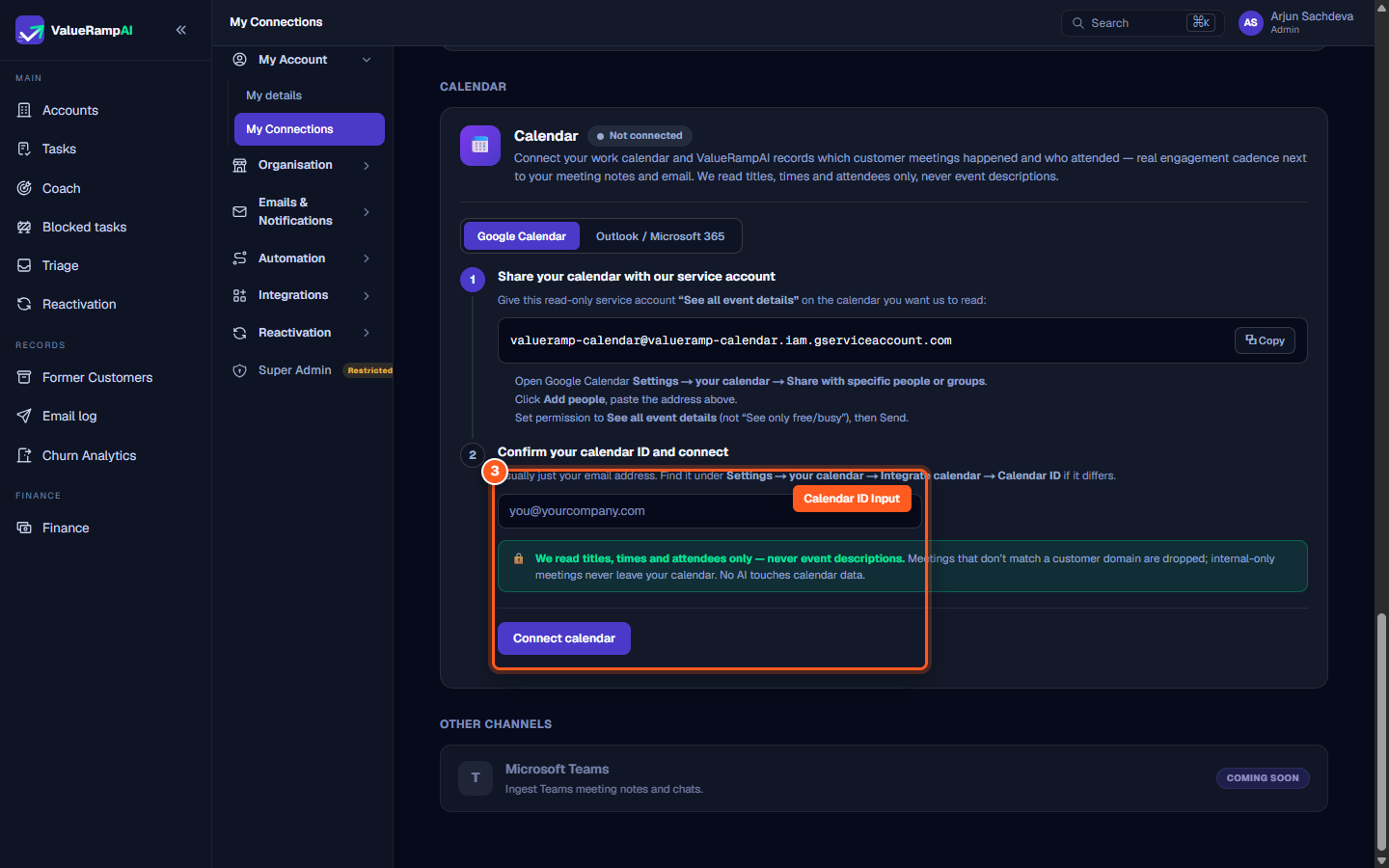Expand Organisation section chevron
The image size is (1389, 868).
point(367,165)
